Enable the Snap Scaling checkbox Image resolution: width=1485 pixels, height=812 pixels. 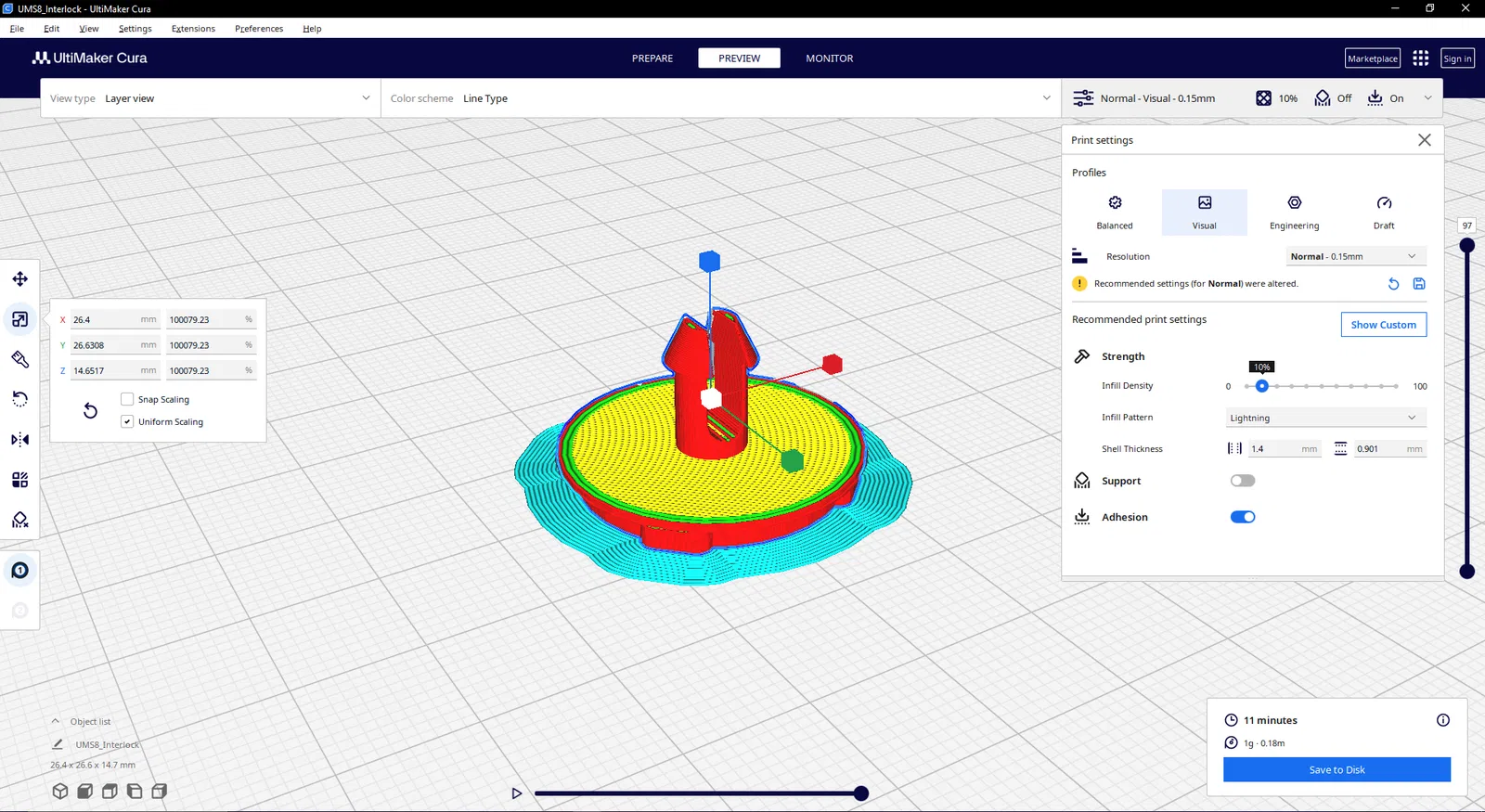pyautogui.click(x=127, y=399)
